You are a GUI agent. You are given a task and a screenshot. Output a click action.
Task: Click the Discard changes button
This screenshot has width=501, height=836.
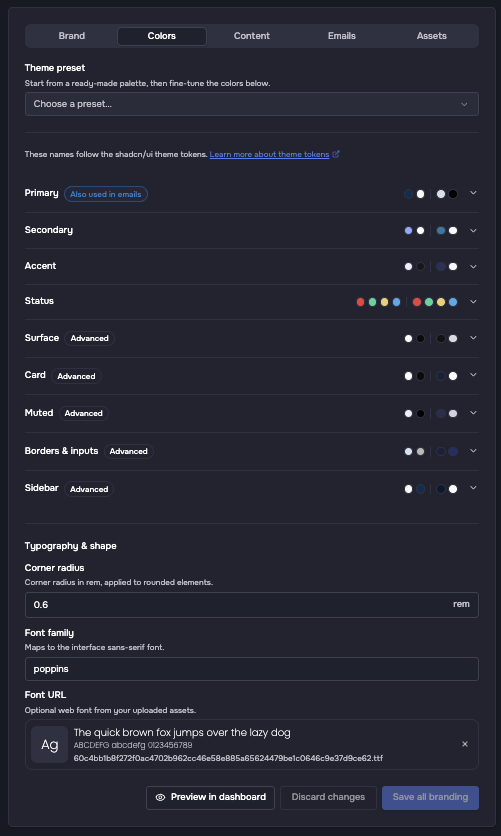328,798
